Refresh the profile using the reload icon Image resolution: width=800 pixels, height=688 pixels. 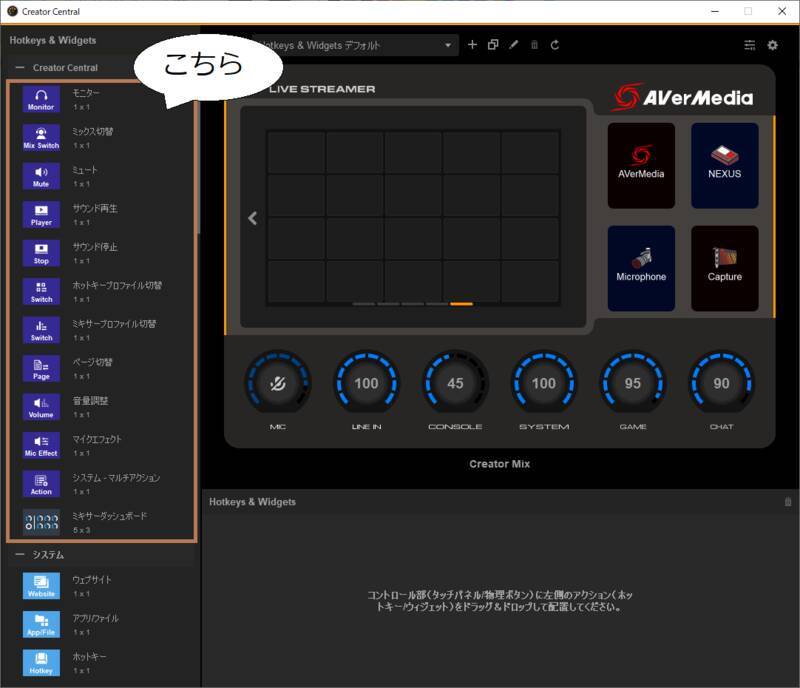pos(554,45)
